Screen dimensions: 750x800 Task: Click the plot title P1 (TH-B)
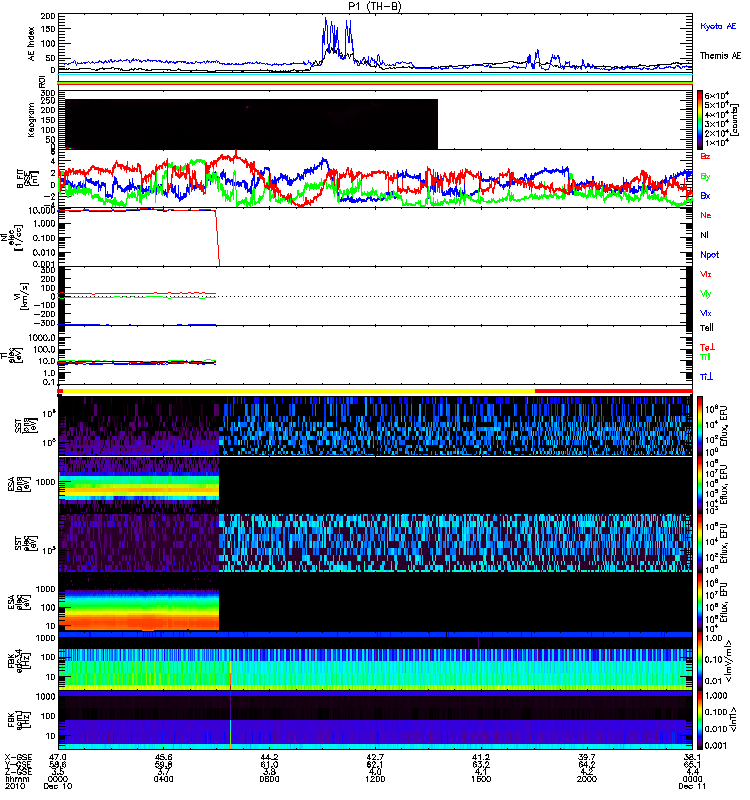click(374, 6)
